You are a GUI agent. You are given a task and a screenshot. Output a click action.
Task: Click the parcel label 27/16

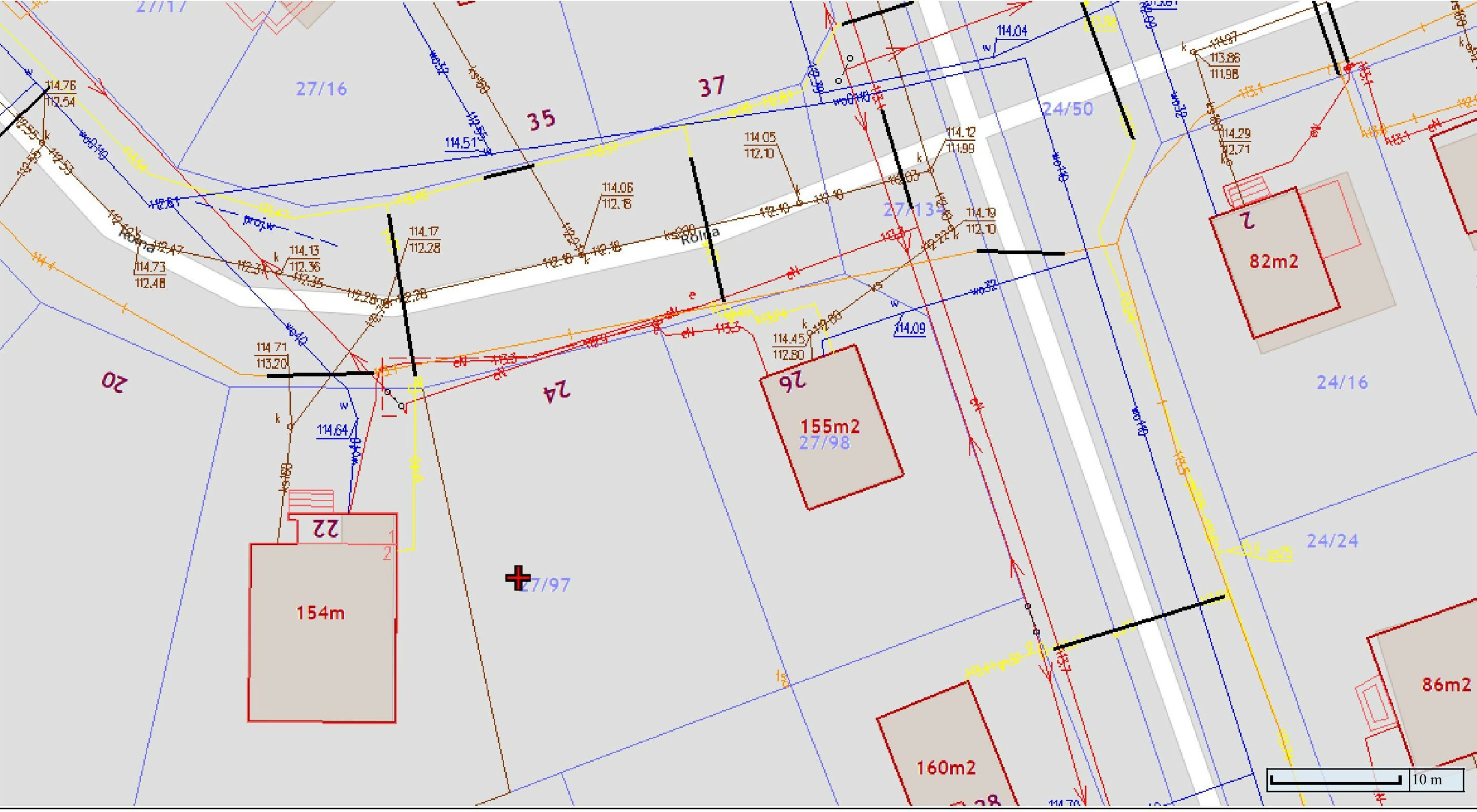point(321,89)
